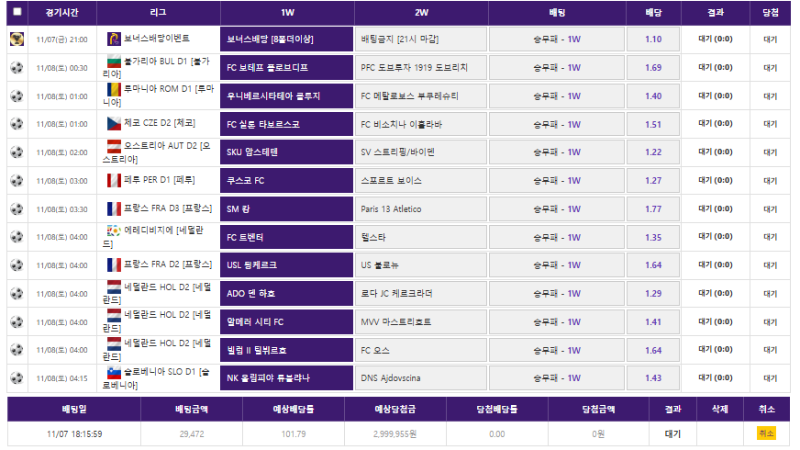
Task: Click the 1.10 odds in bonus row
Action: click(x=653, y=39)
